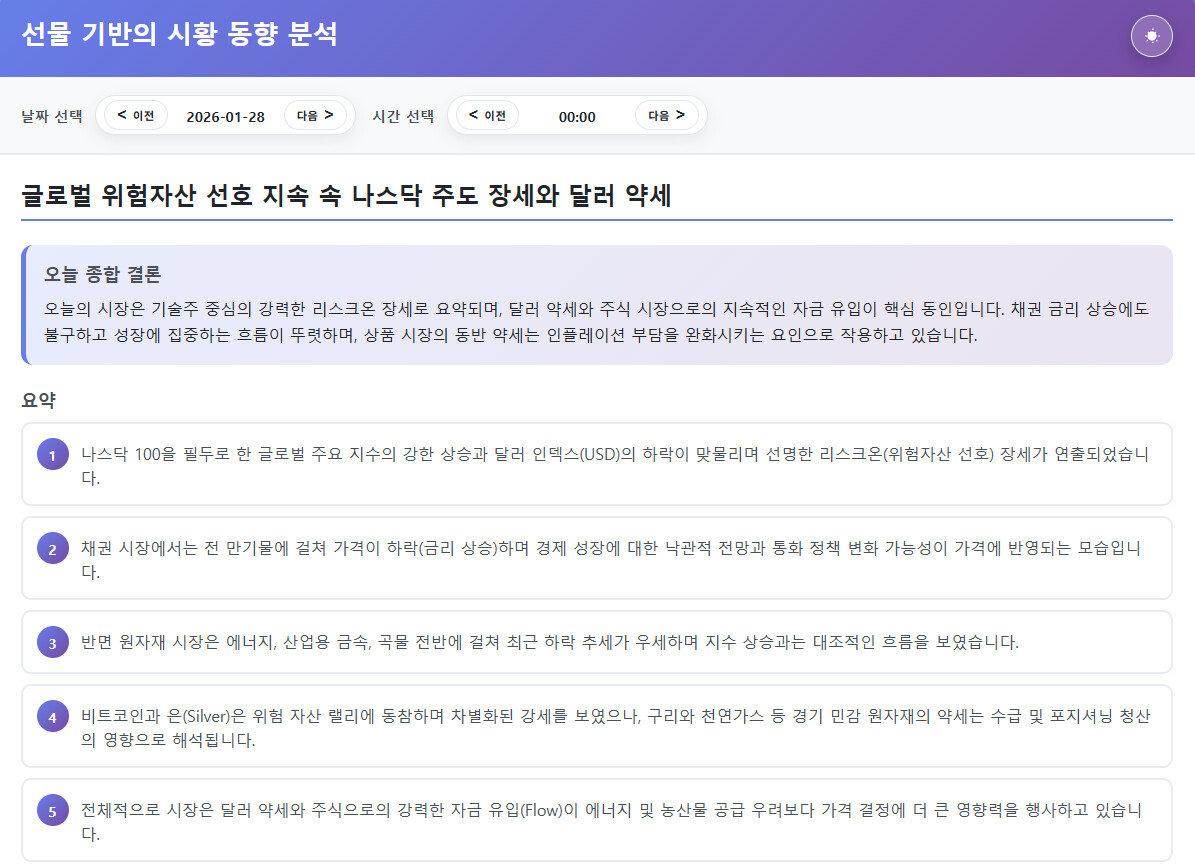The image size is (1195, 867).
Task: Click conclusion paragraph starting '오늘의 시장은 기술주'
Action: point(596,322)
